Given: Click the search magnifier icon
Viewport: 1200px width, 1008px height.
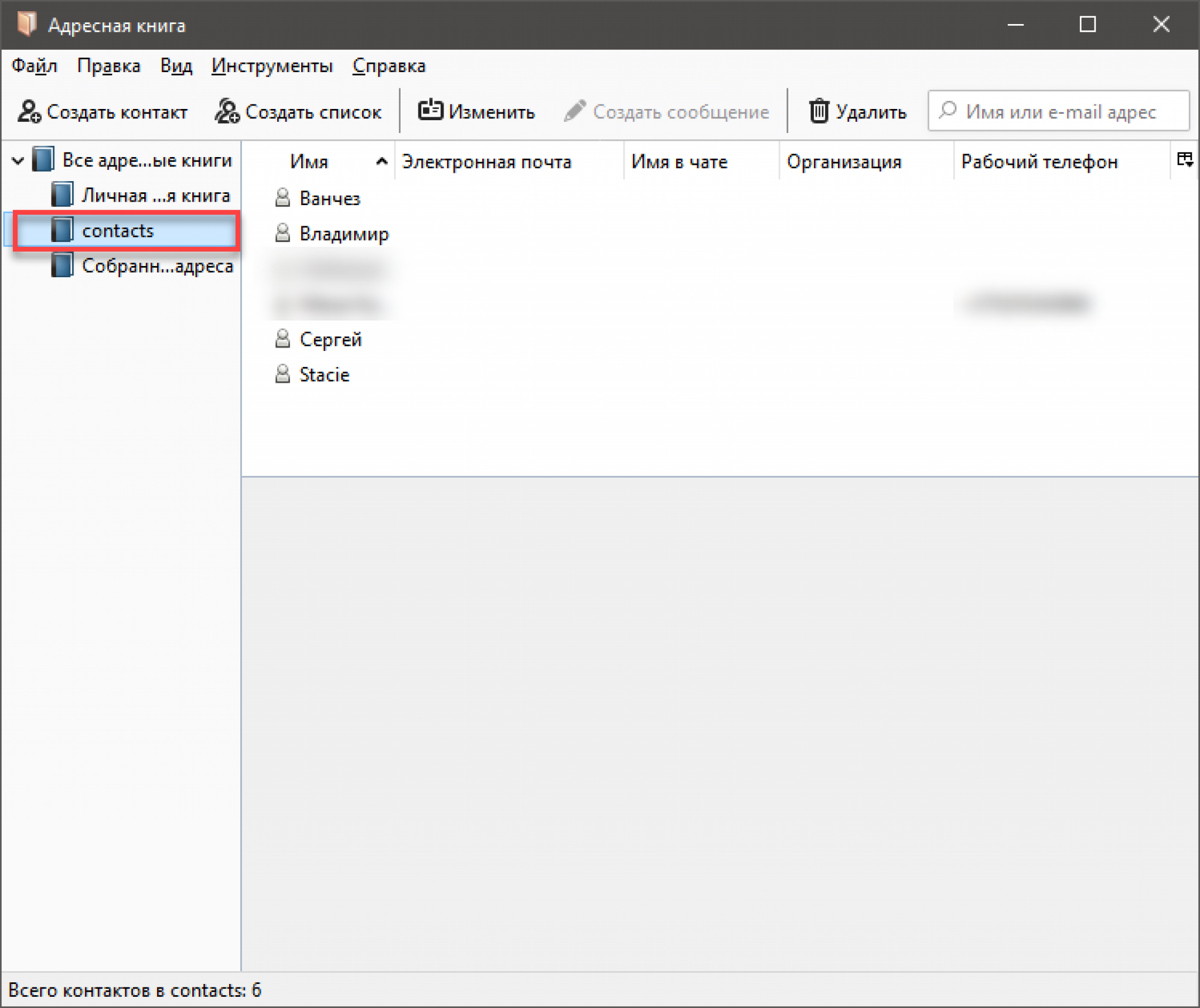Looking at the screenshot, I should pyautogui.click(x=947, y=110).
